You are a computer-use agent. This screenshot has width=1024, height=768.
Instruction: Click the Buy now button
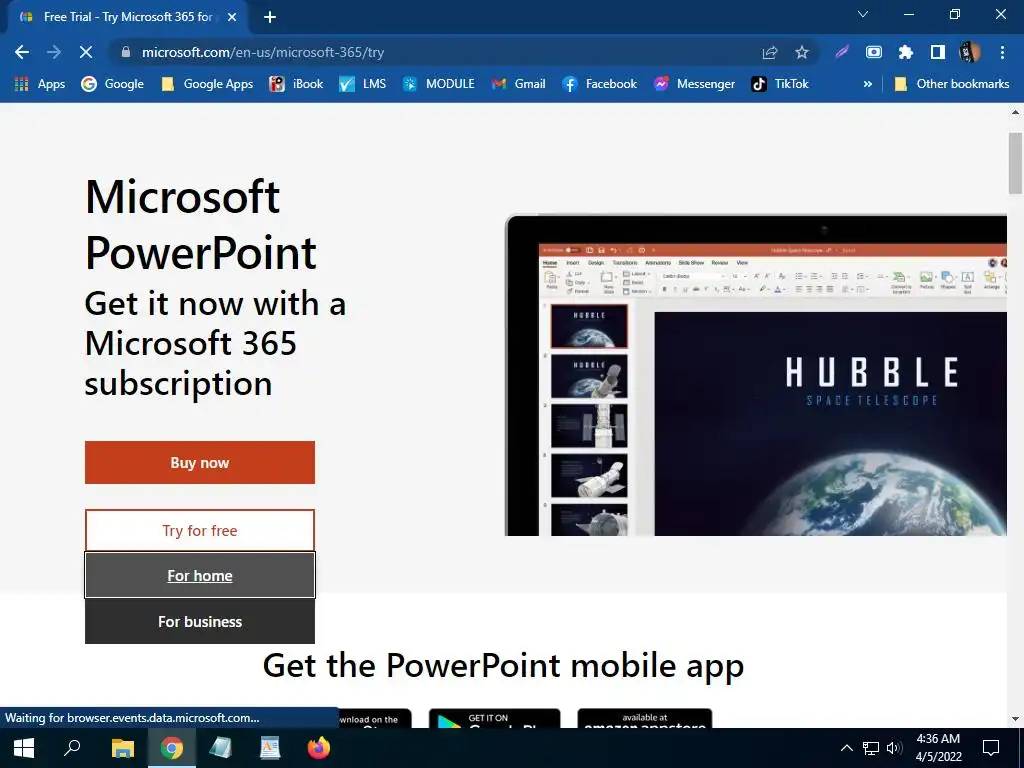coord(200,462)
